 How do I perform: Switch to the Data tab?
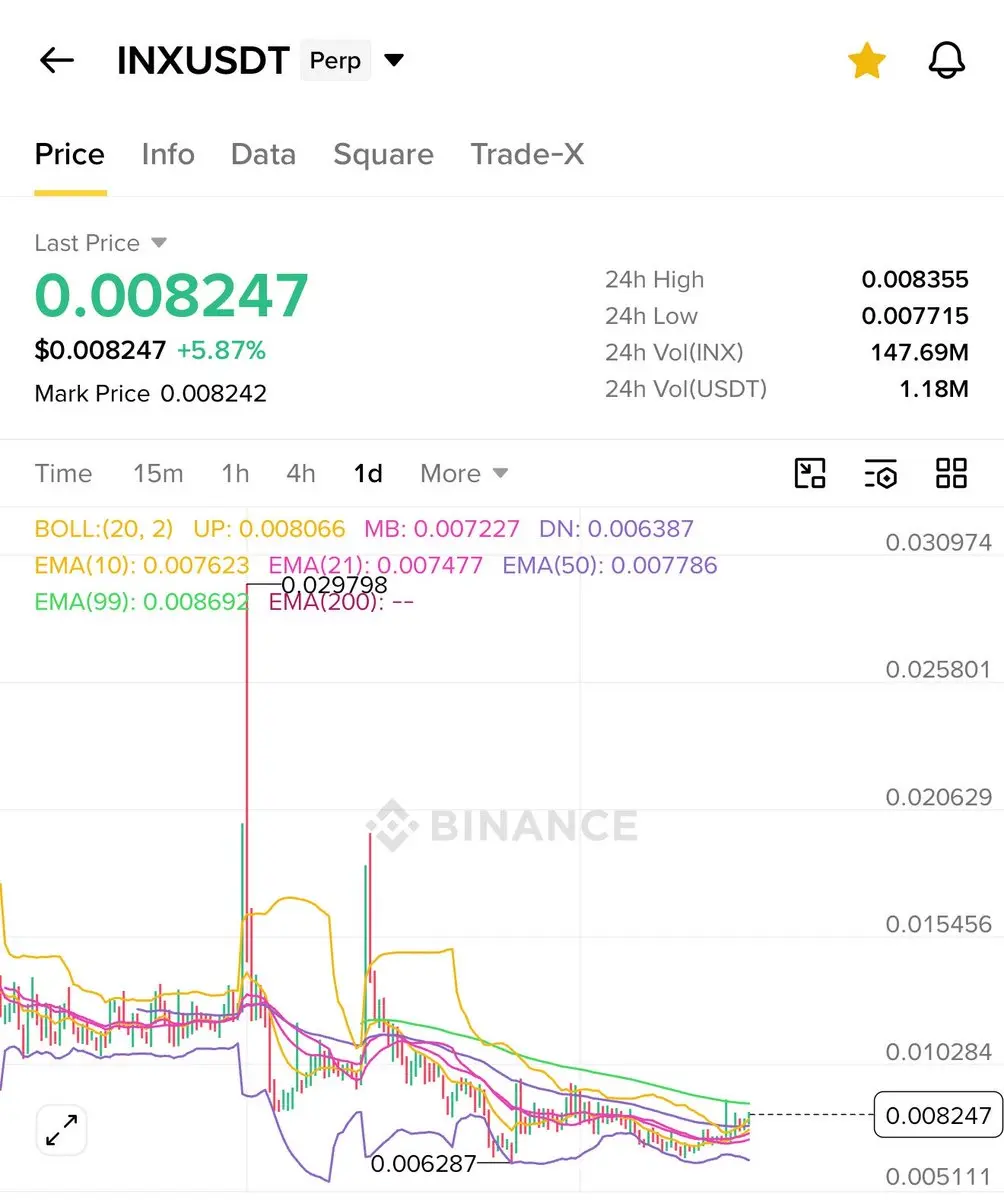pos(263,154)
